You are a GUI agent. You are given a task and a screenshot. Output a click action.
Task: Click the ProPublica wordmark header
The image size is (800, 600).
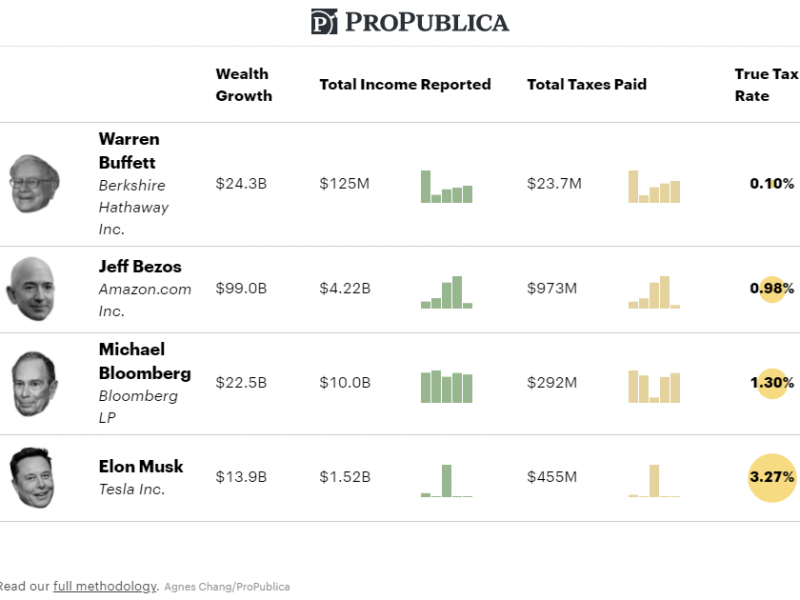point(427,22)
